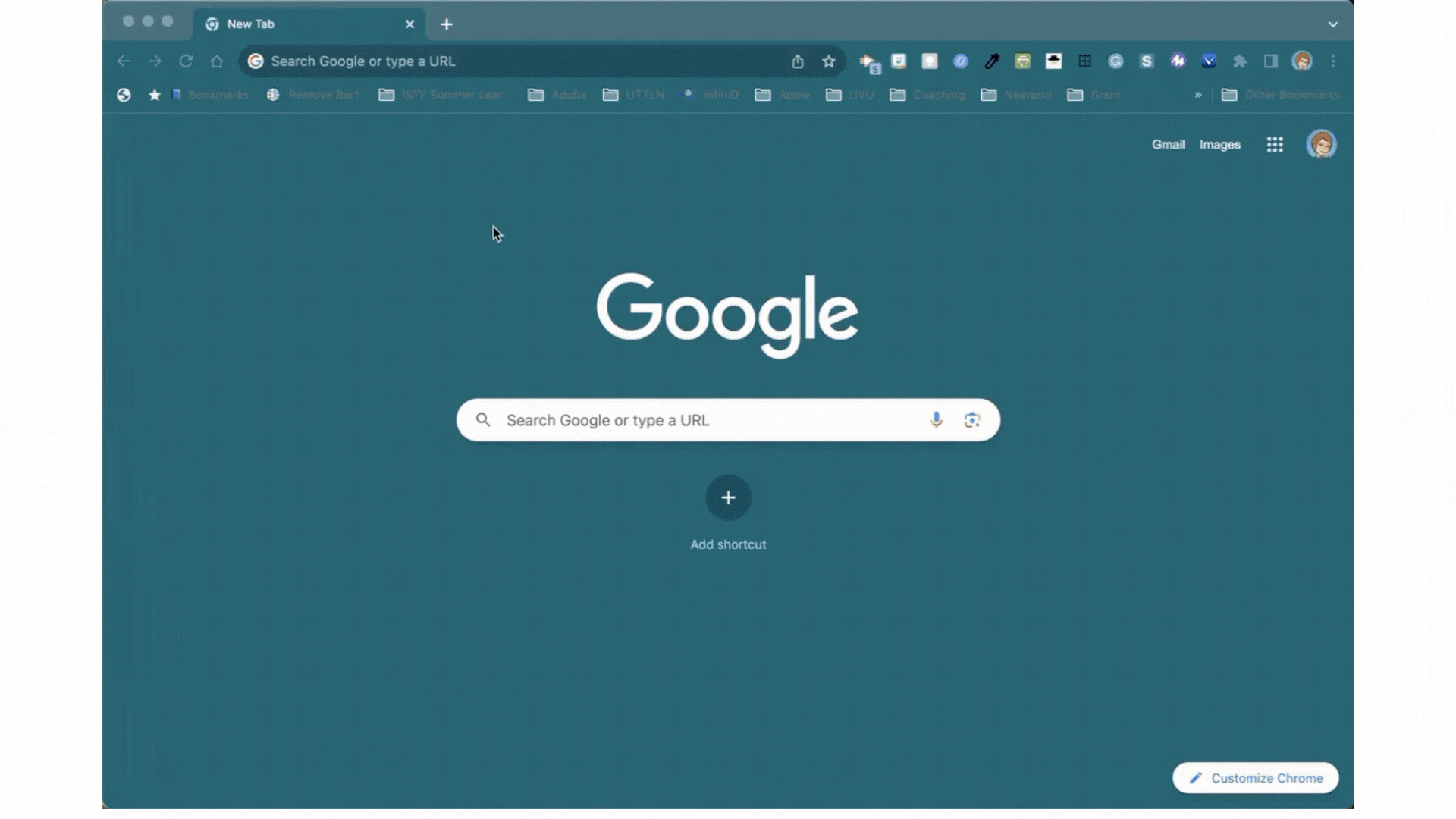Click the Add shortcut plus button
The width and height of the screenshot is (1456, 819).
point(728,497)
